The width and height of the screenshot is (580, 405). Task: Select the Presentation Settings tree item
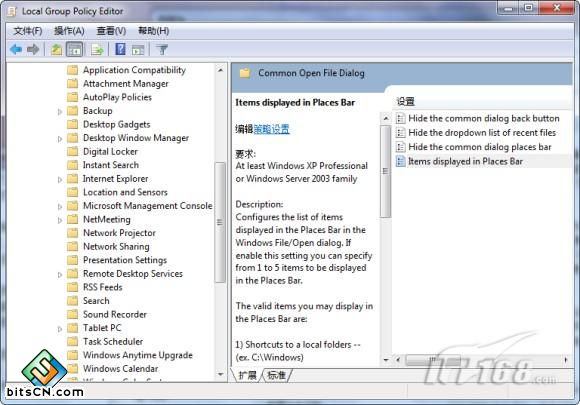click(125, 260)
